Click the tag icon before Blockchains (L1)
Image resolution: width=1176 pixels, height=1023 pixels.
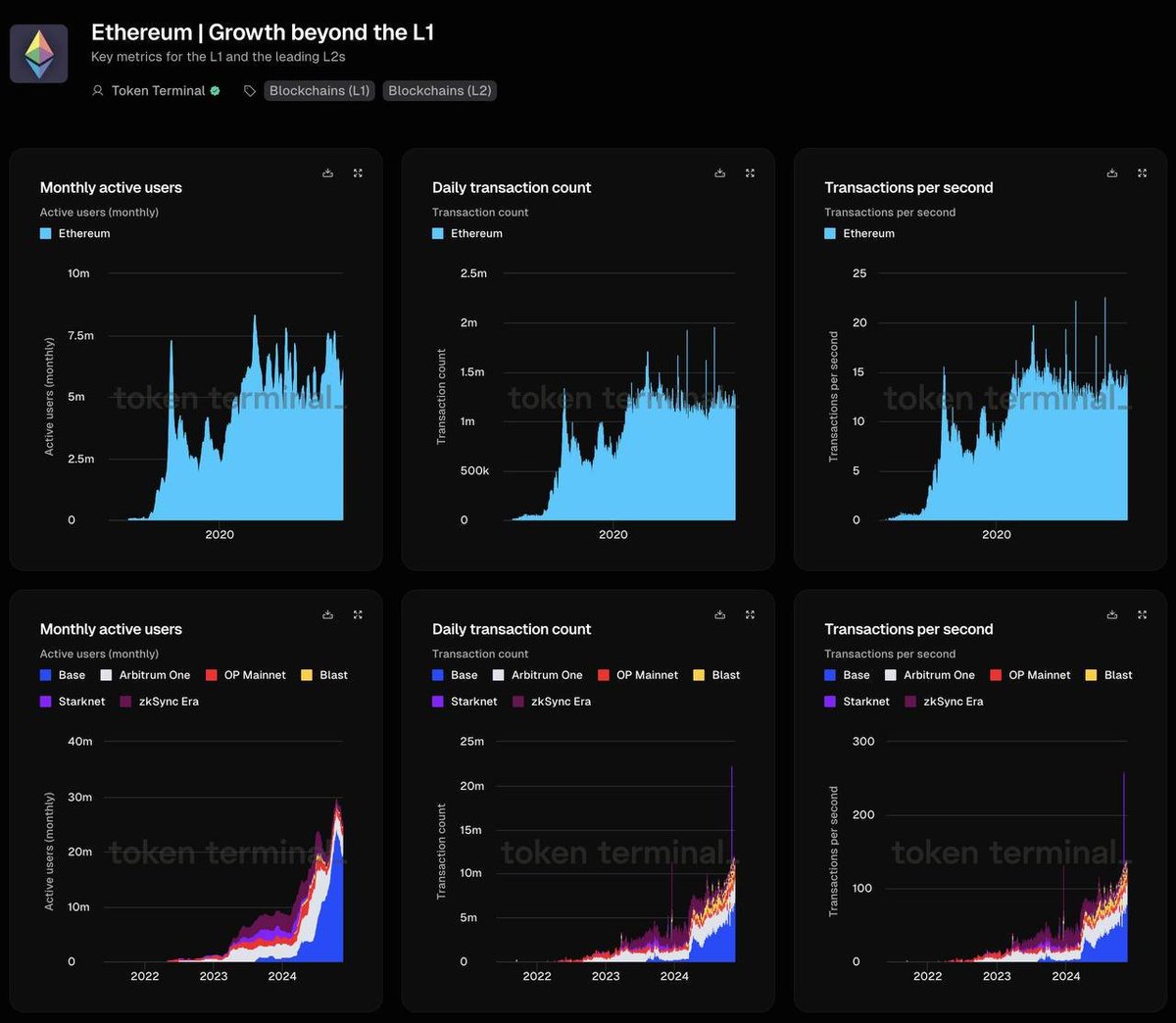click(x=250, y=91)
